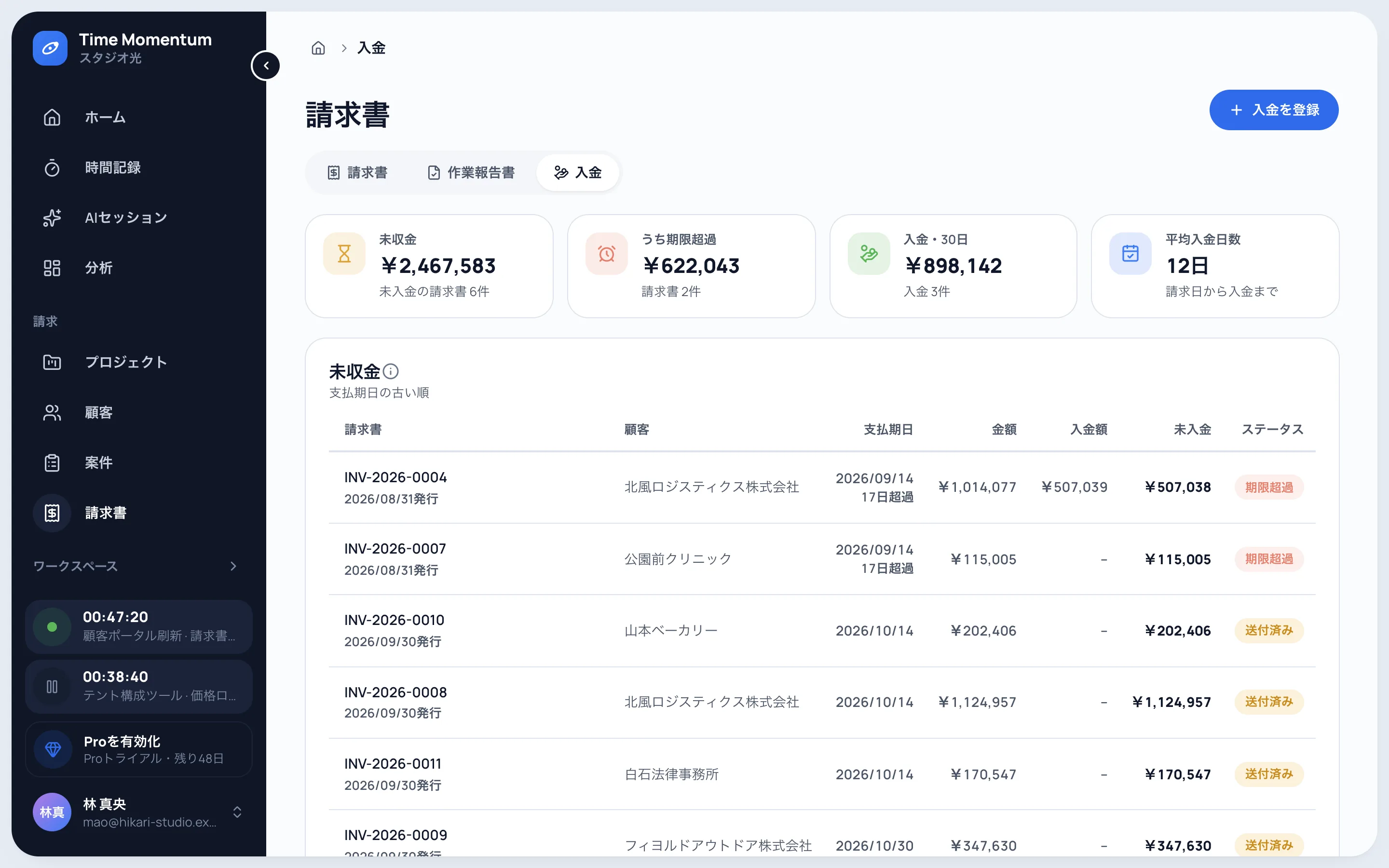This screenshot has width=1389, height=868.
Task: Click the 送付済み badge for 山本ベーカリー
Action: pos(1269,630)
